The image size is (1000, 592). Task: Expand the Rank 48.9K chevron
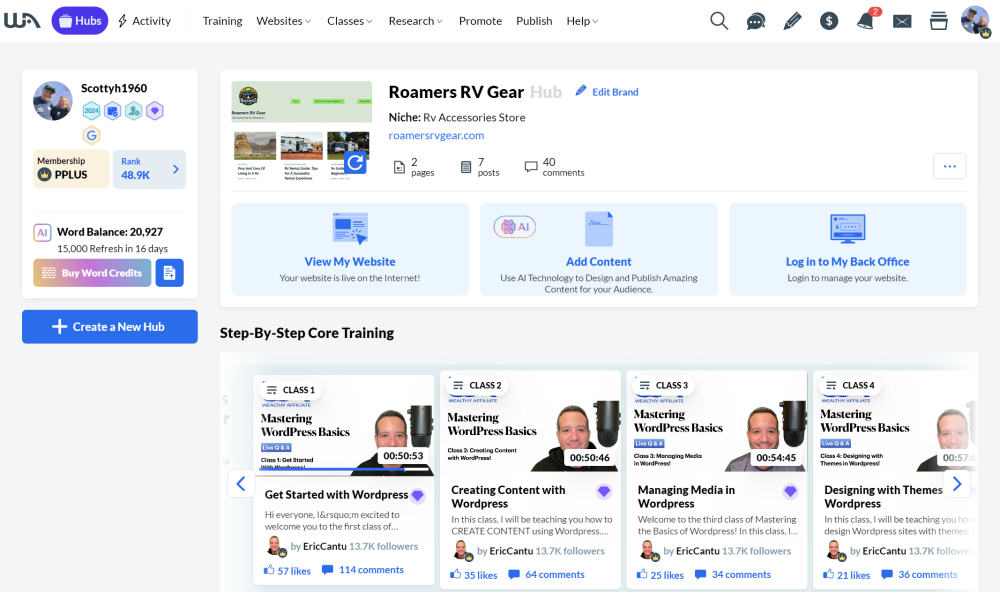(175, 169)
